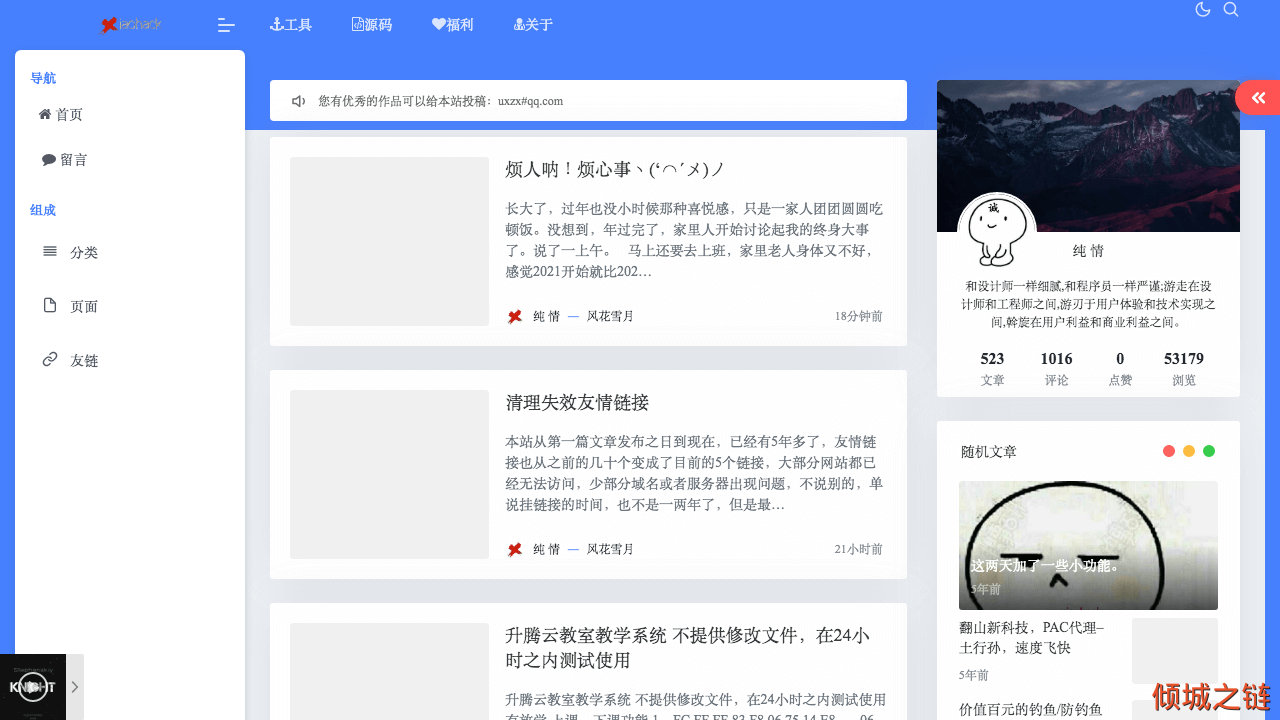1280x720 pixels.
Task: Open thumbnail beside 翻山新科技 article
Action: (1175, 651)
